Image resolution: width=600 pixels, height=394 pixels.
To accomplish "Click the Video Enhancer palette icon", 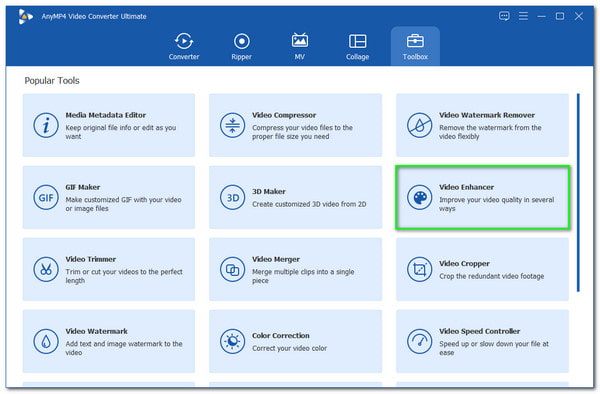I will click(x=419, y=197).
